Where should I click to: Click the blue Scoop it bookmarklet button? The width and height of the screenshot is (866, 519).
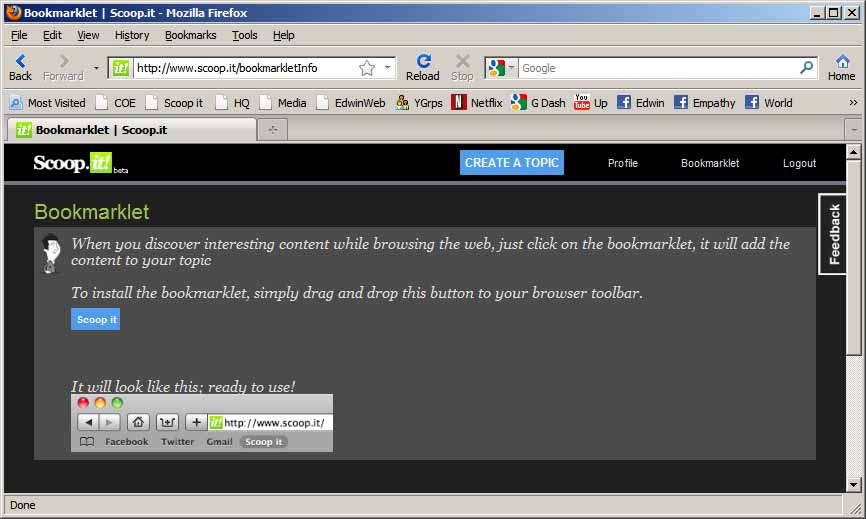[x=96, y=319]
